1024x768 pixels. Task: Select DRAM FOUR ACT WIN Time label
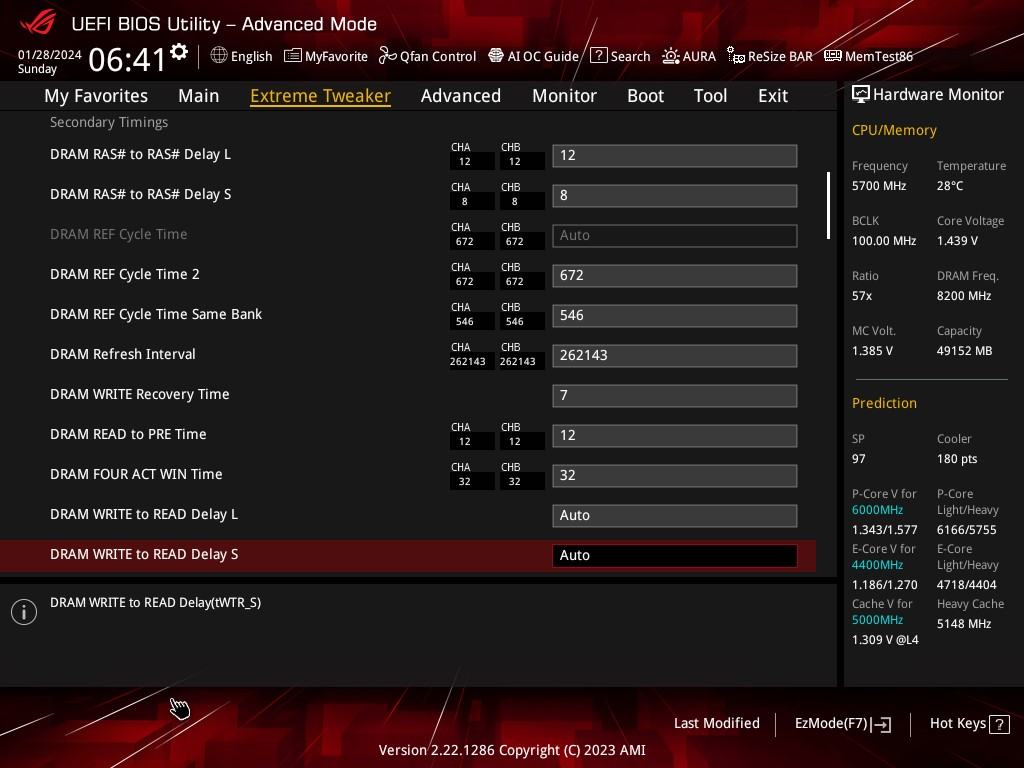tap(136, 474)
